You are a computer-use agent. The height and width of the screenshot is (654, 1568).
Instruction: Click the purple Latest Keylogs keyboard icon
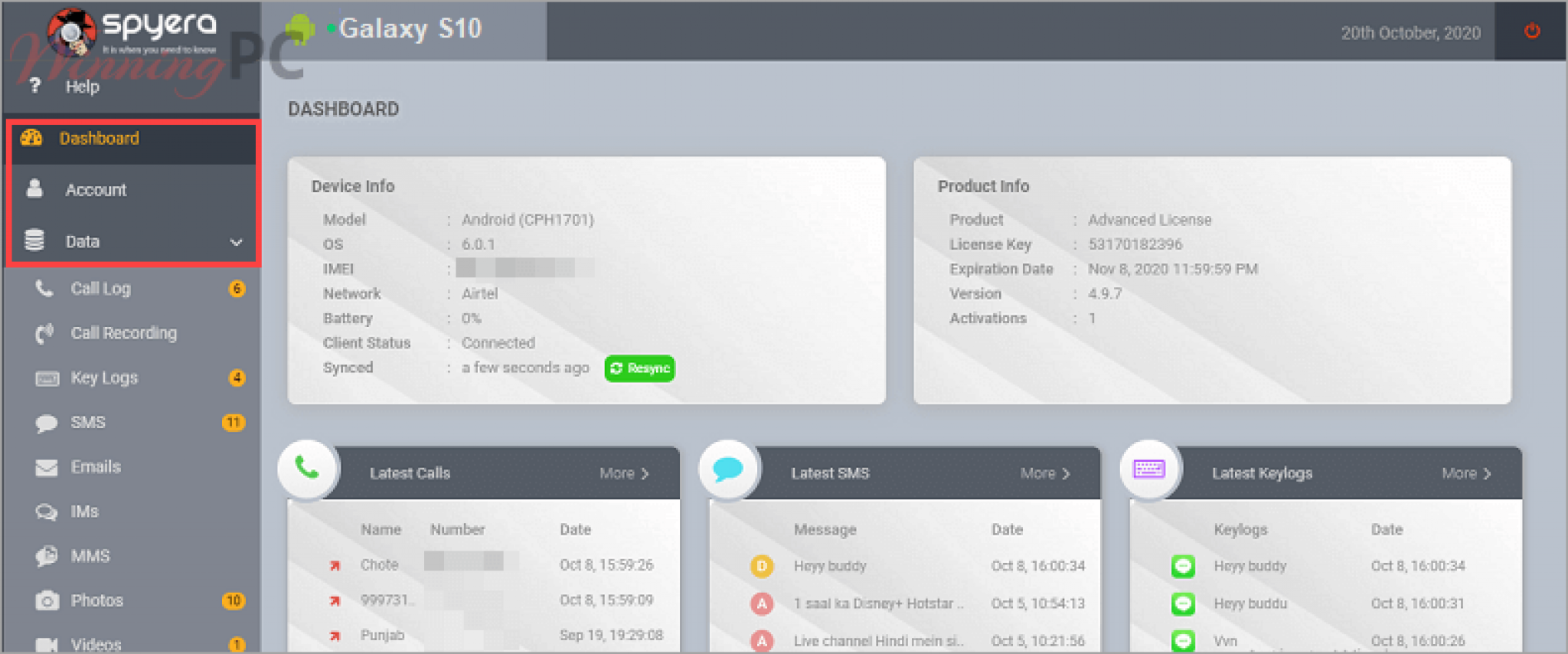[1149, 468]
